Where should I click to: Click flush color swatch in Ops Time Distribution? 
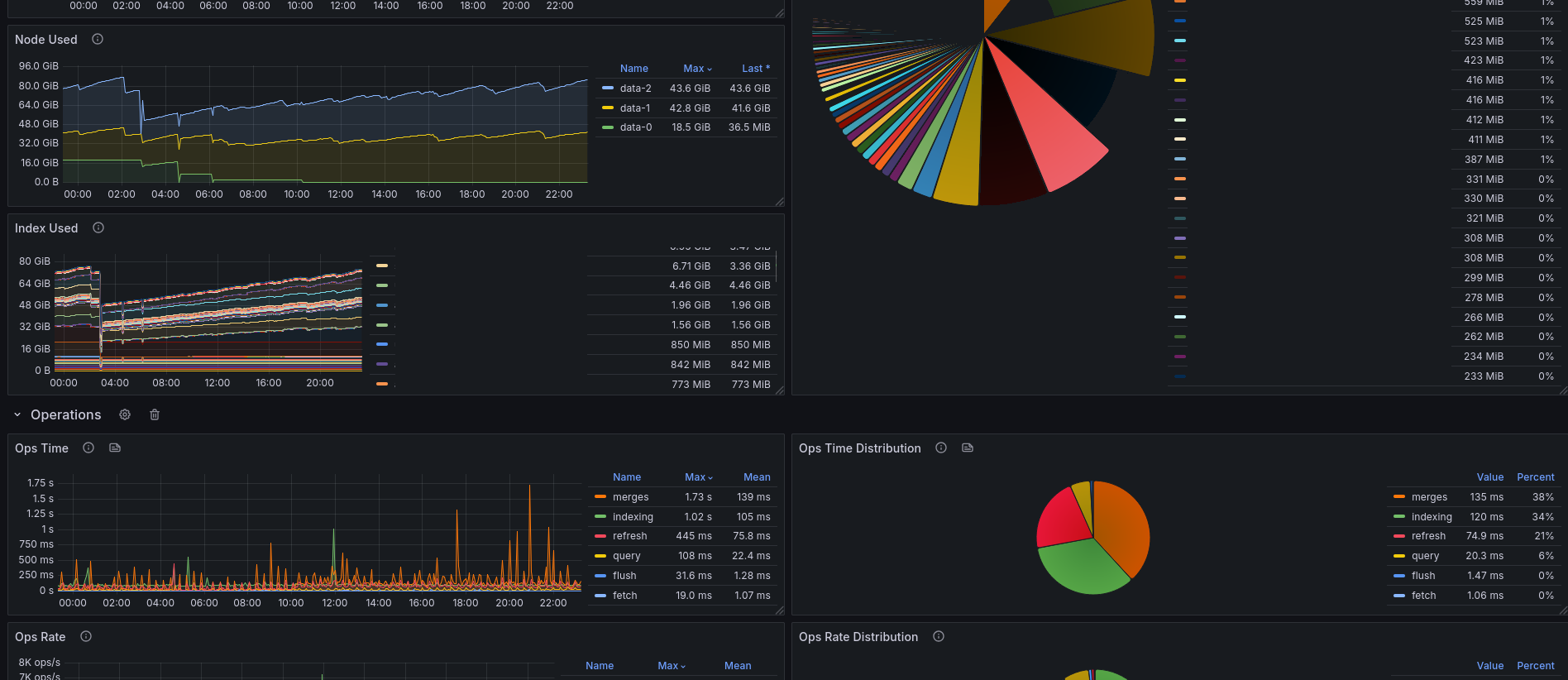(1399, 576)
